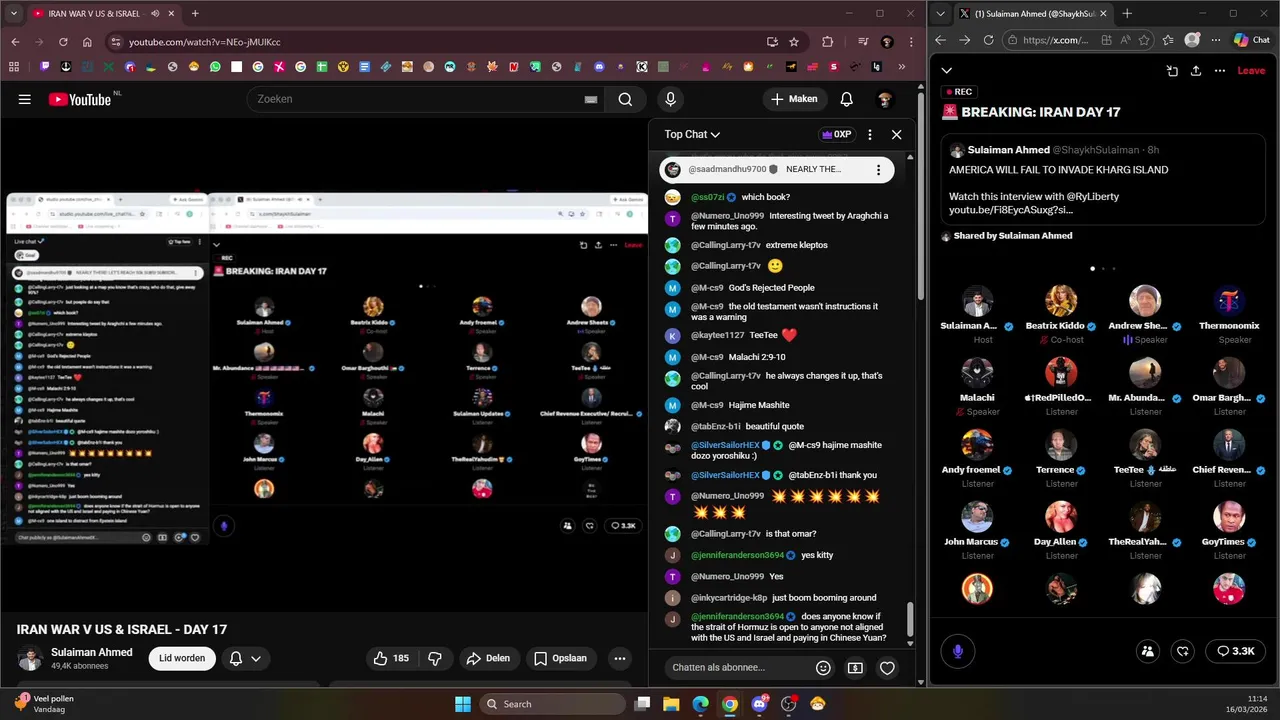Toggle the X Space microphone button
Viewport: 1280px width, 720px height.
pyautogui.click(x=958, y=651)
